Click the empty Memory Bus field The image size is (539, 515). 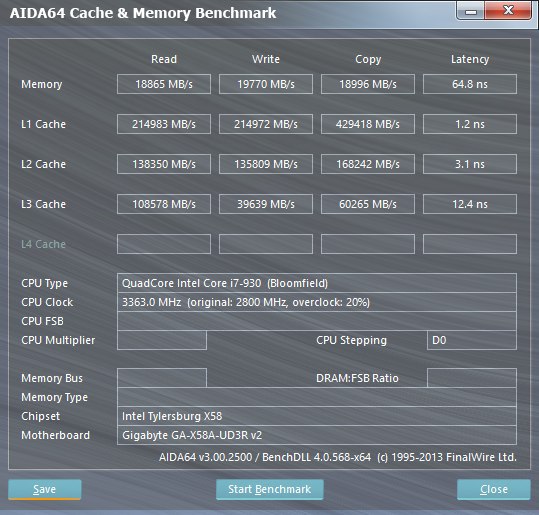coord(162,378)
